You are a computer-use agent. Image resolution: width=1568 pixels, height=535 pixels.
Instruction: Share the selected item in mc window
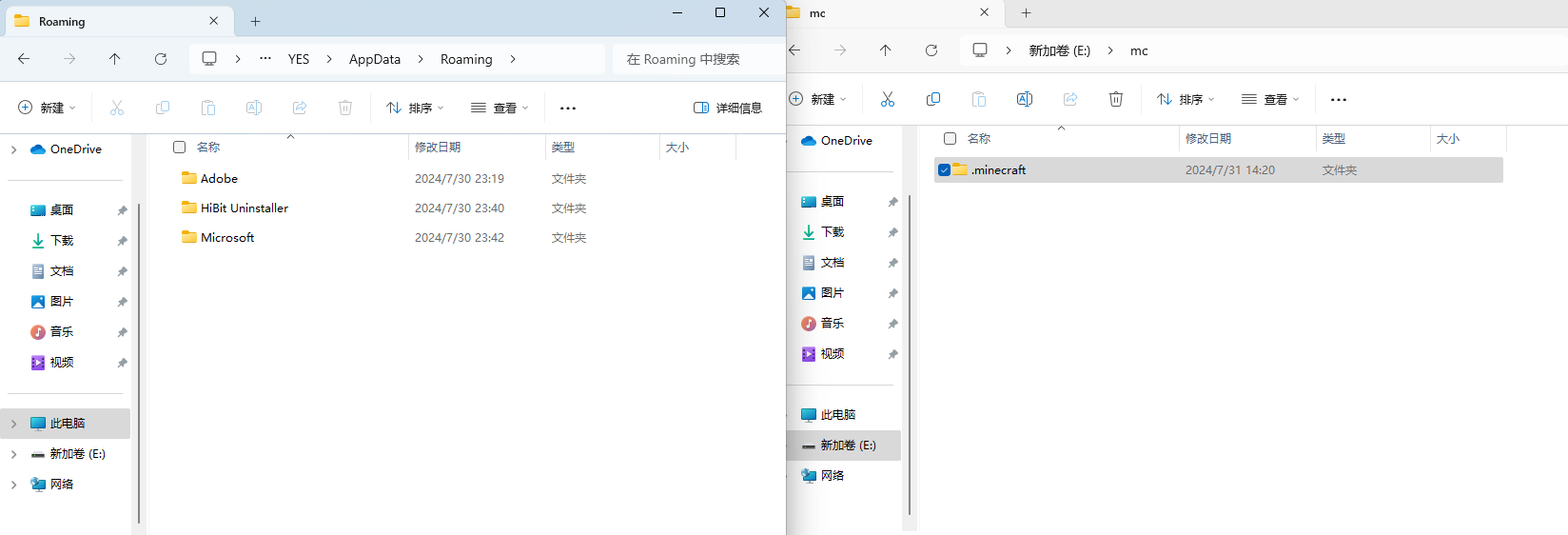1070,99
